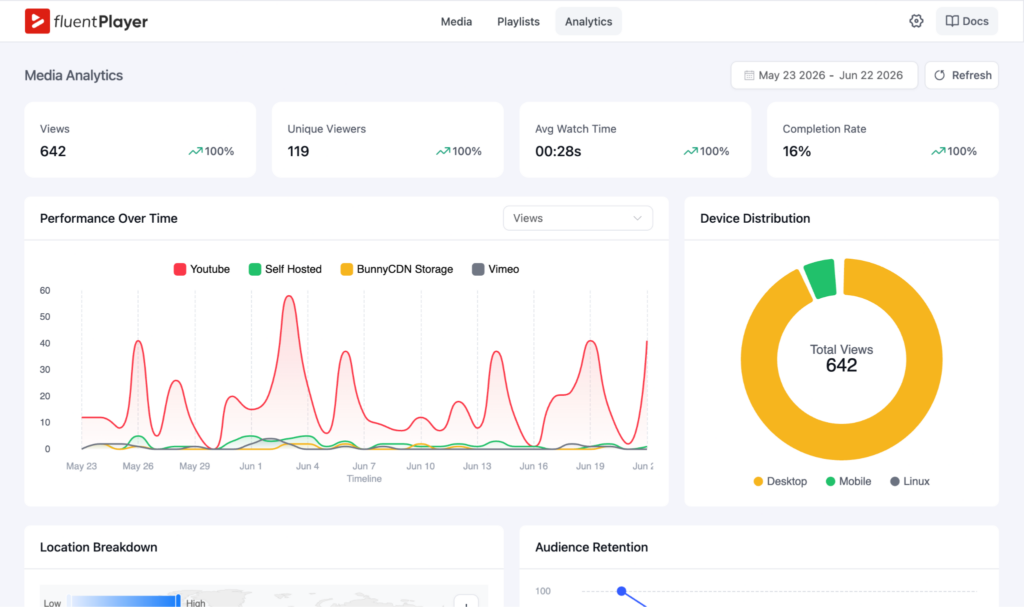Click the refresh circular arrow icon
Screen dimensions: 1024x607
tap(939, 75)
